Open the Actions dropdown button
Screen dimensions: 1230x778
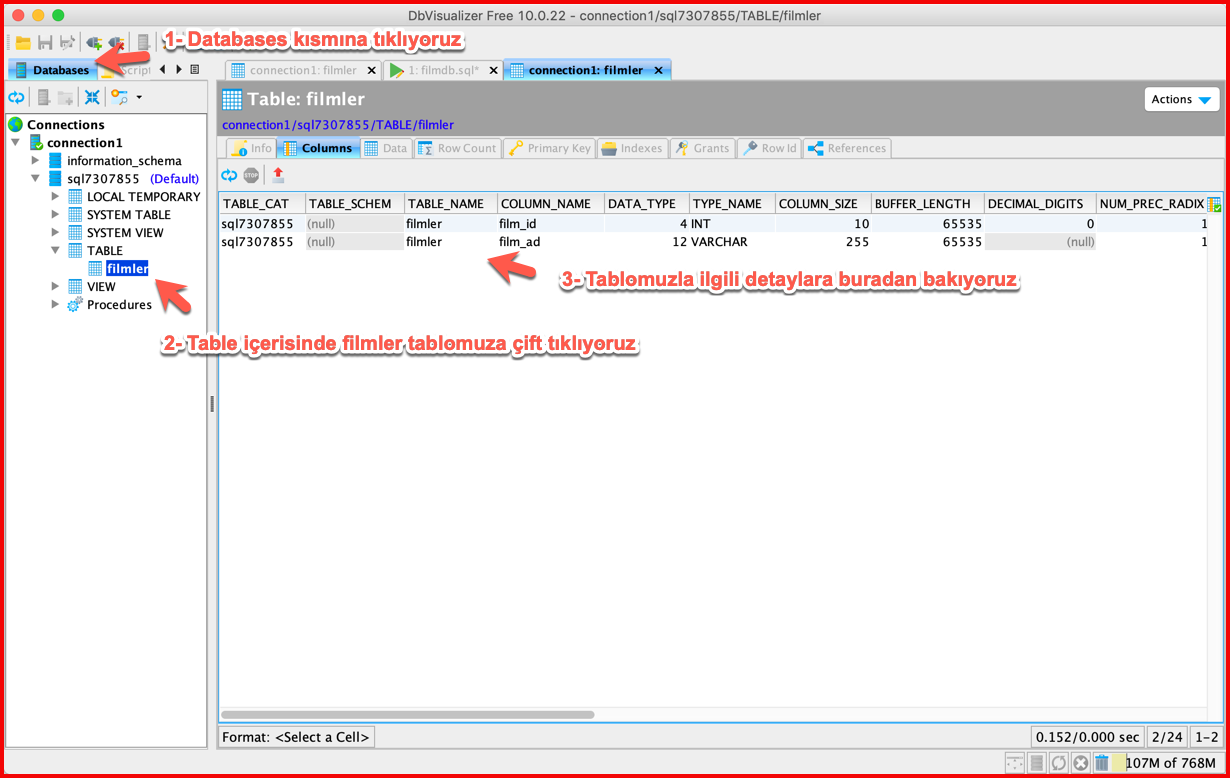[1182, 99]
